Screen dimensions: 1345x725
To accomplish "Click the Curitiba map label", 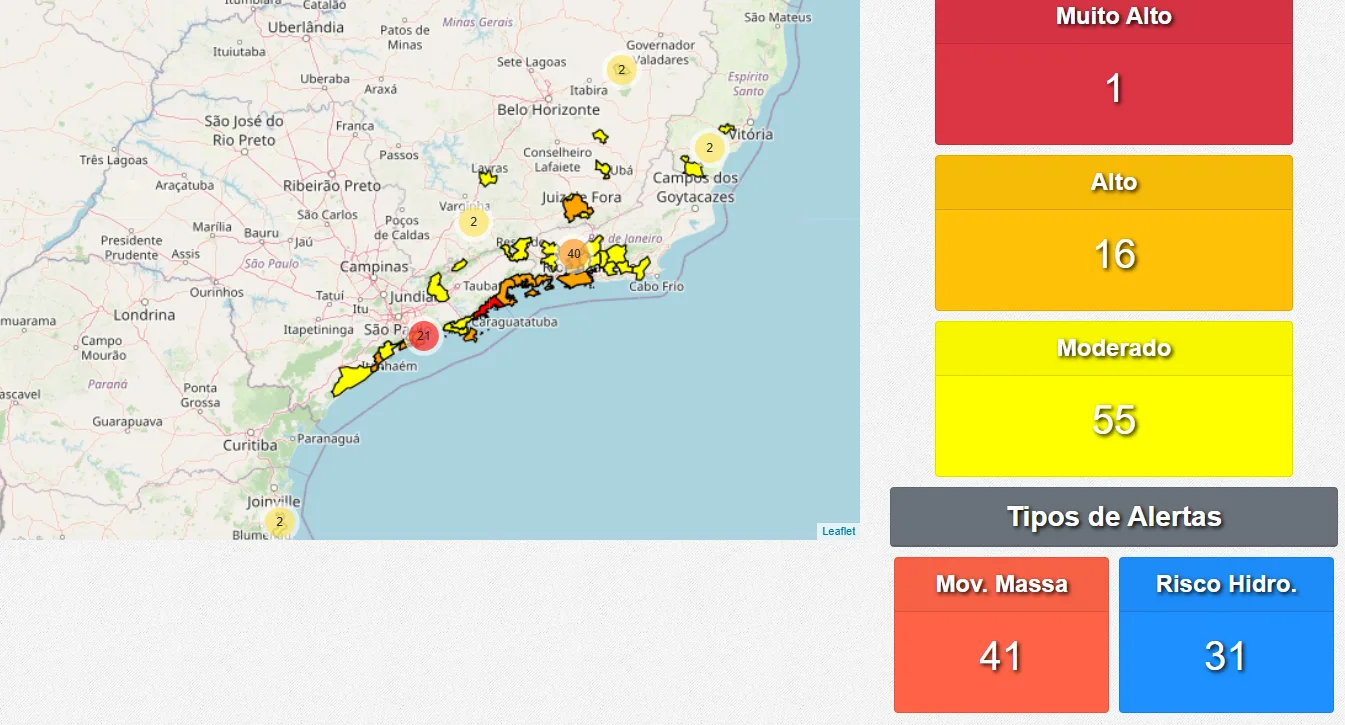I will click(x=250, y=445).
